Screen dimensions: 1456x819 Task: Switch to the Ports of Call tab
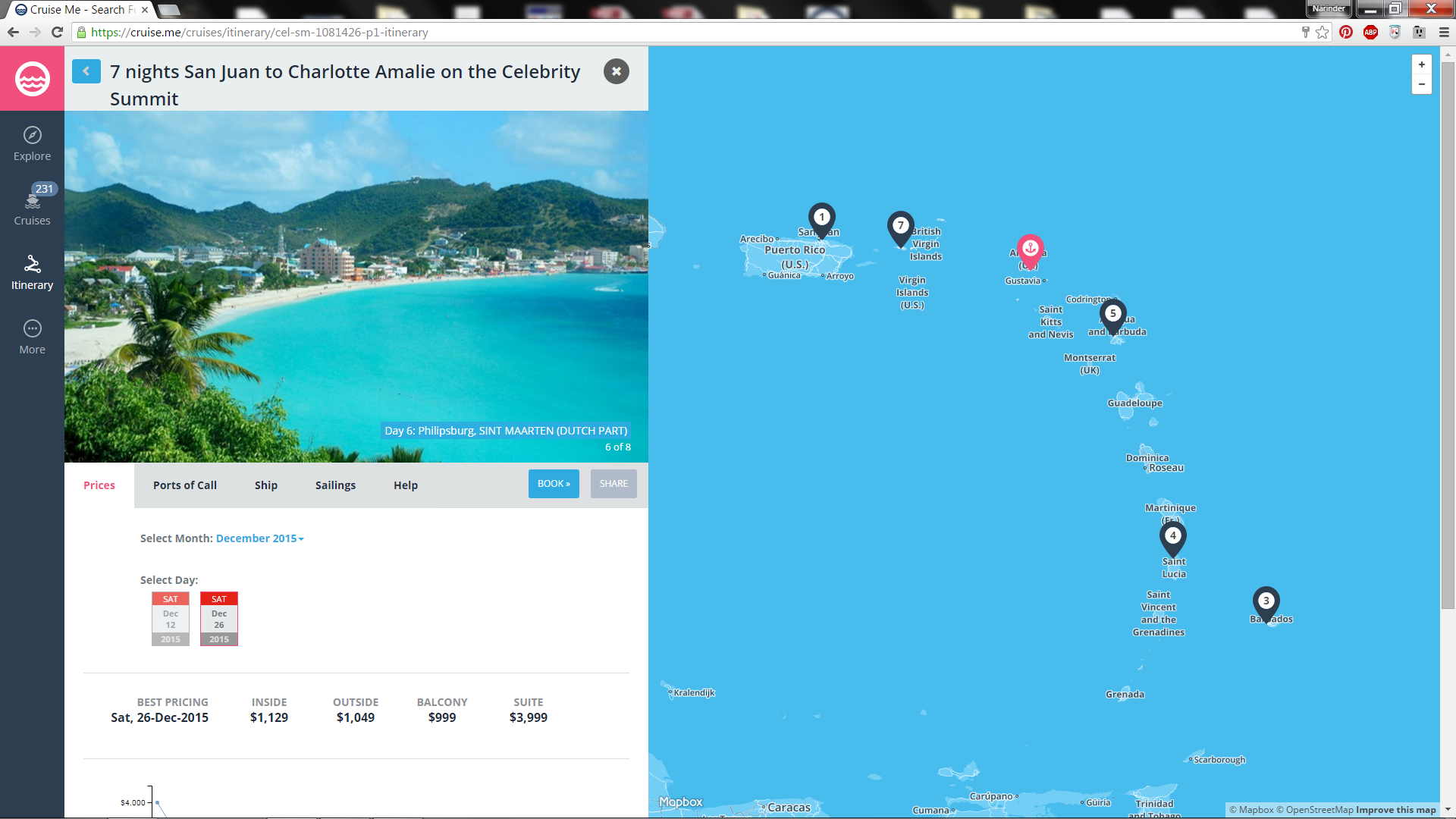click(185, 485)
